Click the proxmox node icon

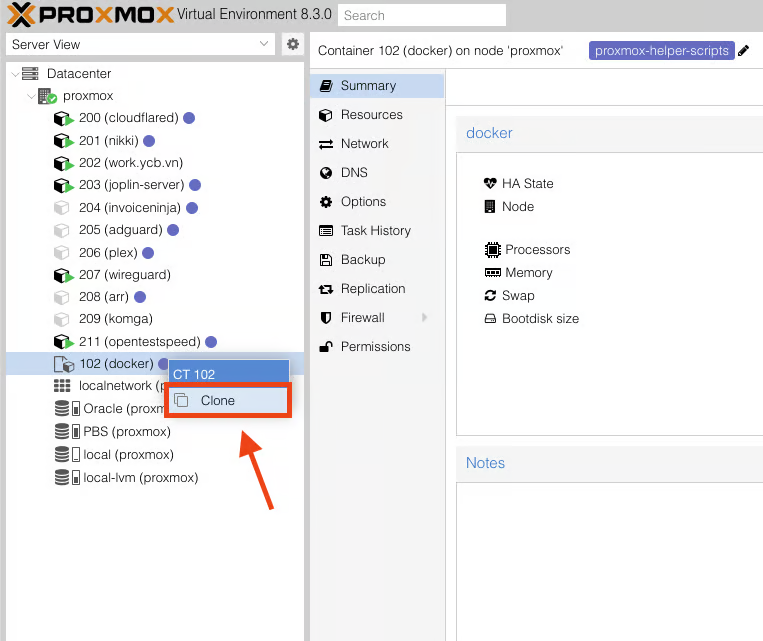coord(47,96)
